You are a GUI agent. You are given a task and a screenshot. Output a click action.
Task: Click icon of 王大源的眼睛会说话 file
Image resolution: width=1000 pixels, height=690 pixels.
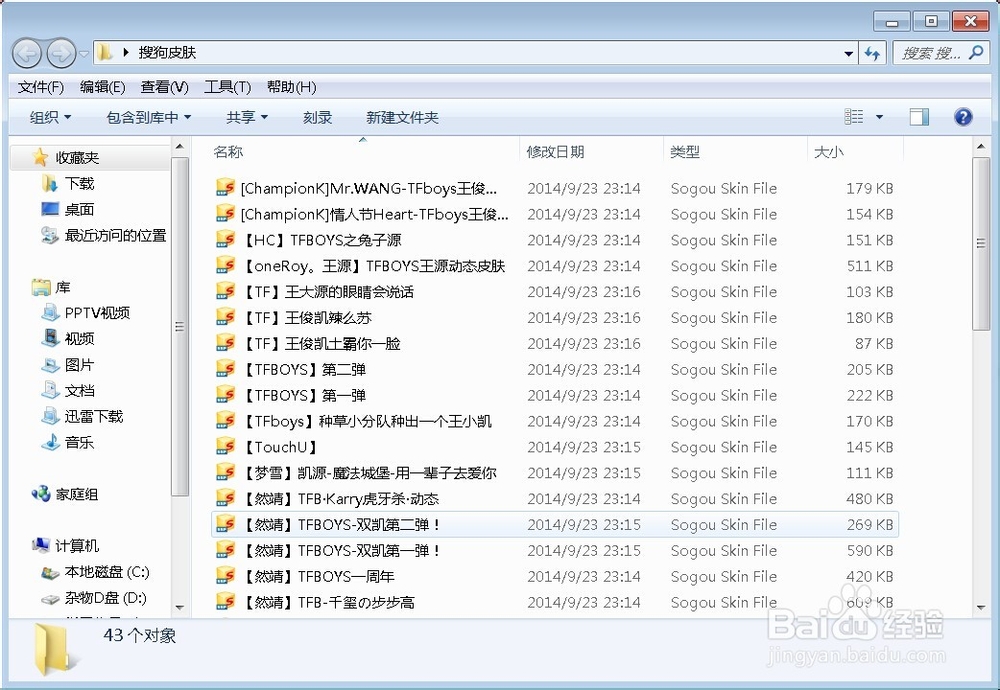226,291
